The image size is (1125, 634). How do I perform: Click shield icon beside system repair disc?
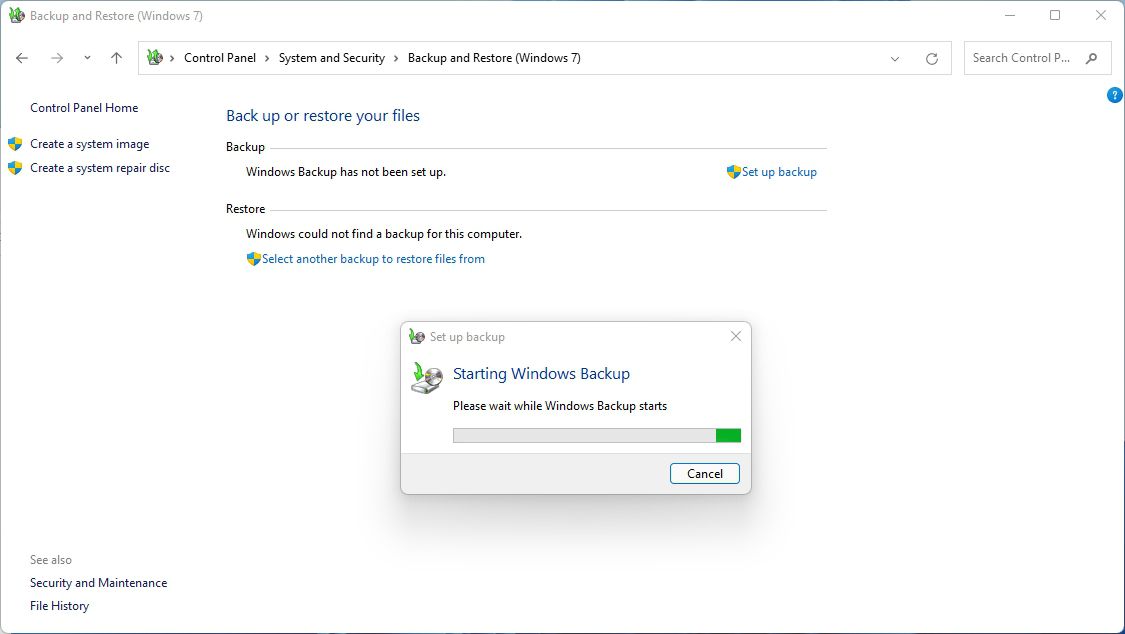pyautogui.click(x=15, y=168)
